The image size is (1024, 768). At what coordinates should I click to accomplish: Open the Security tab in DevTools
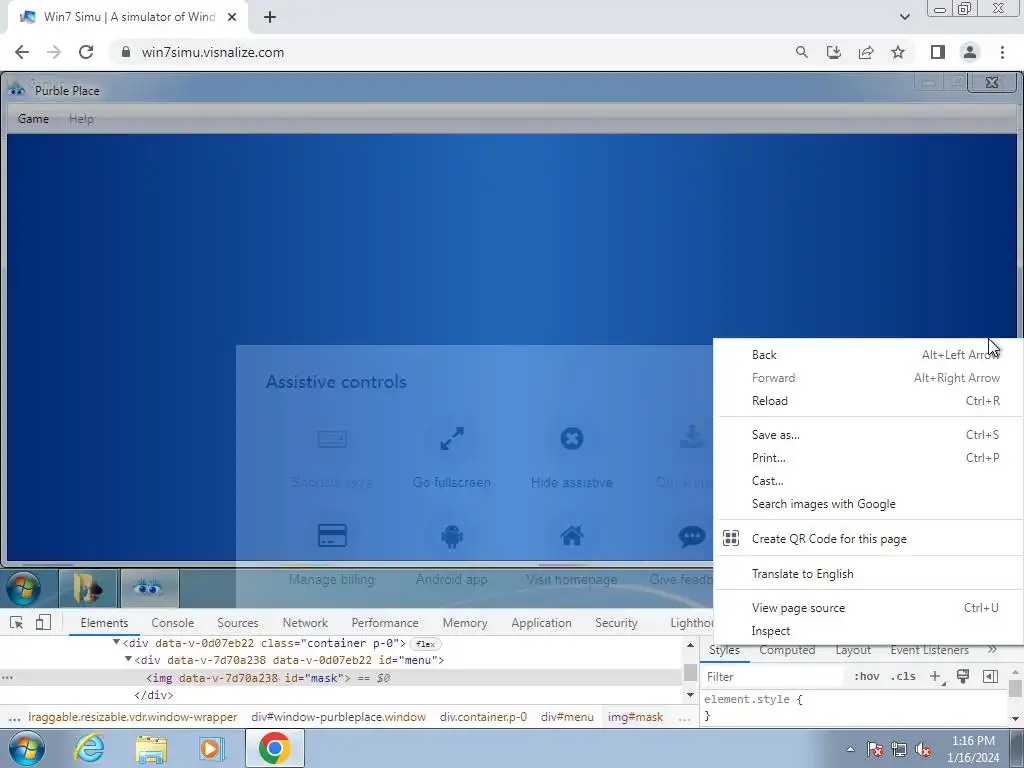(x=616, y=623)
